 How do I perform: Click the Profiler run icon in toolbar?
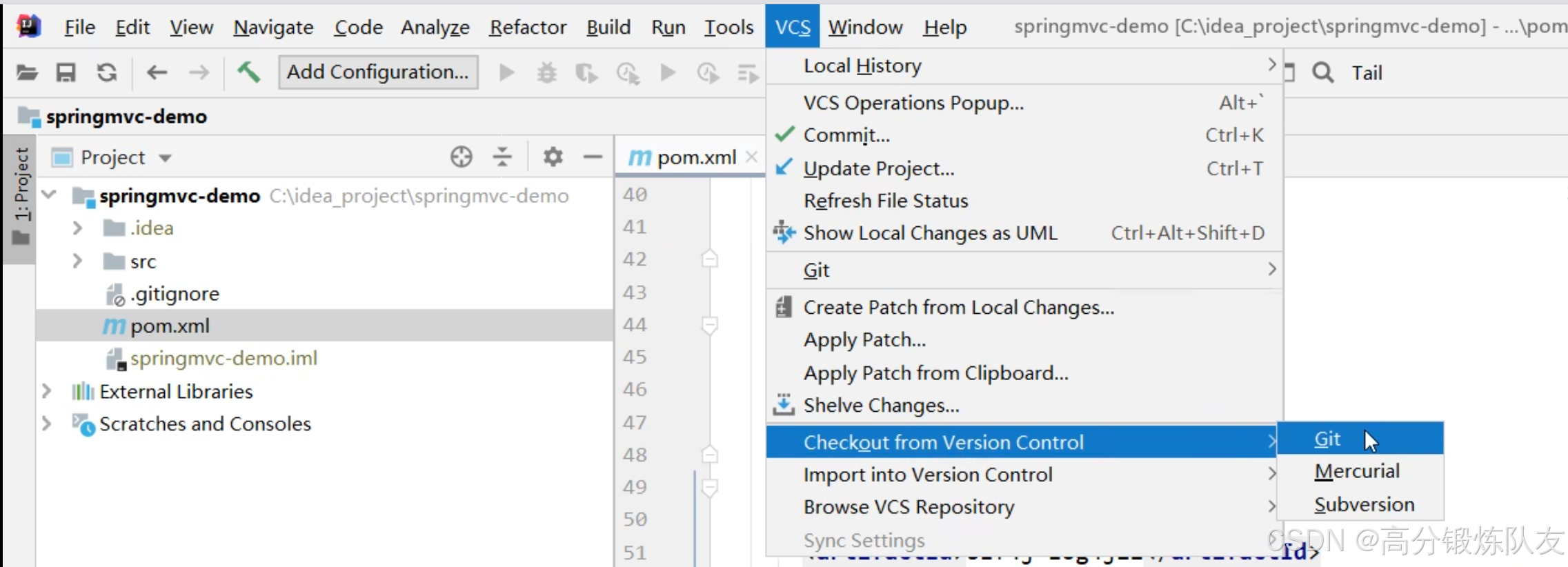pyautogui.click(x=628, y=73)
